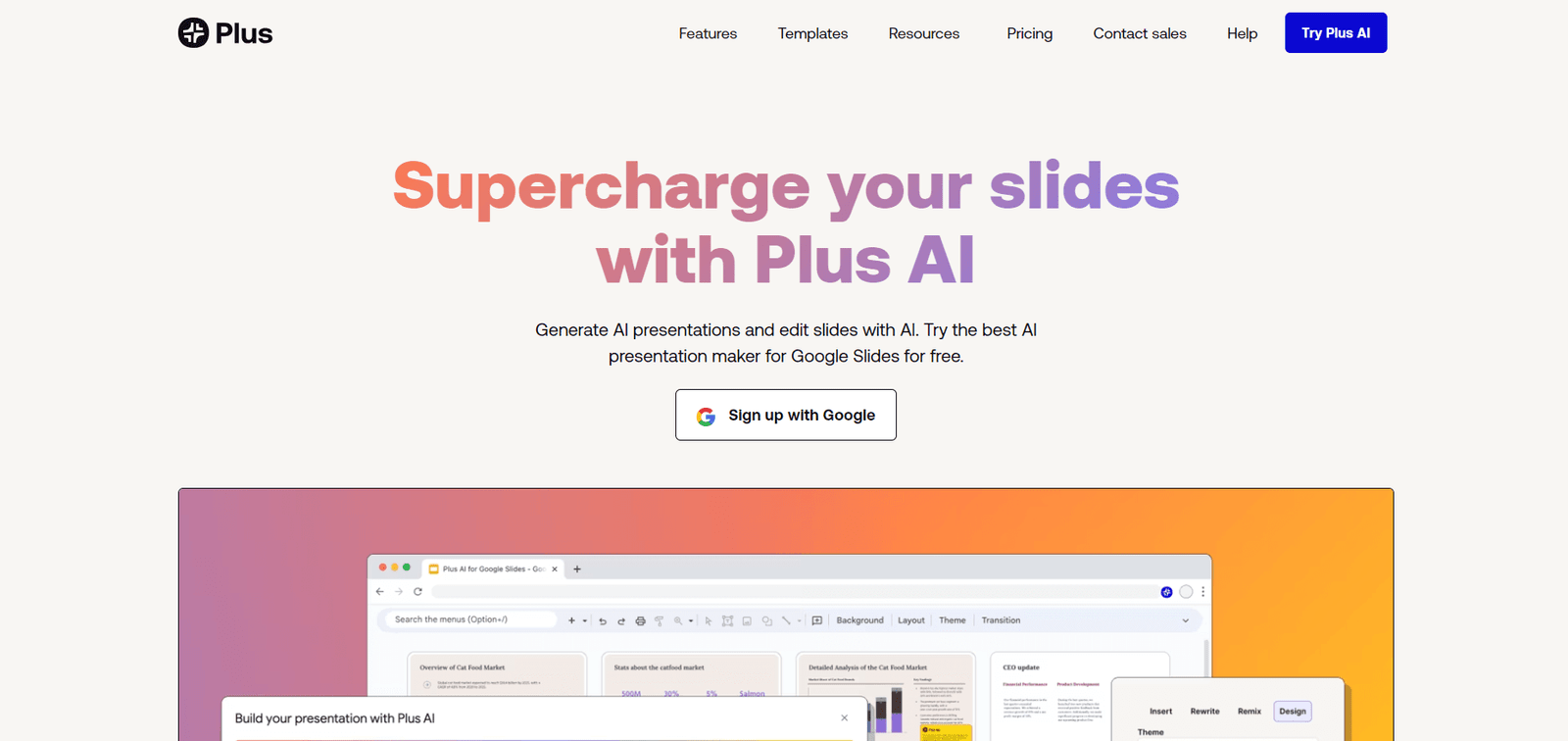Open Stats about the catfood market slide
The height and width of the screenshot is (741, 1568).
coord(691,676)
